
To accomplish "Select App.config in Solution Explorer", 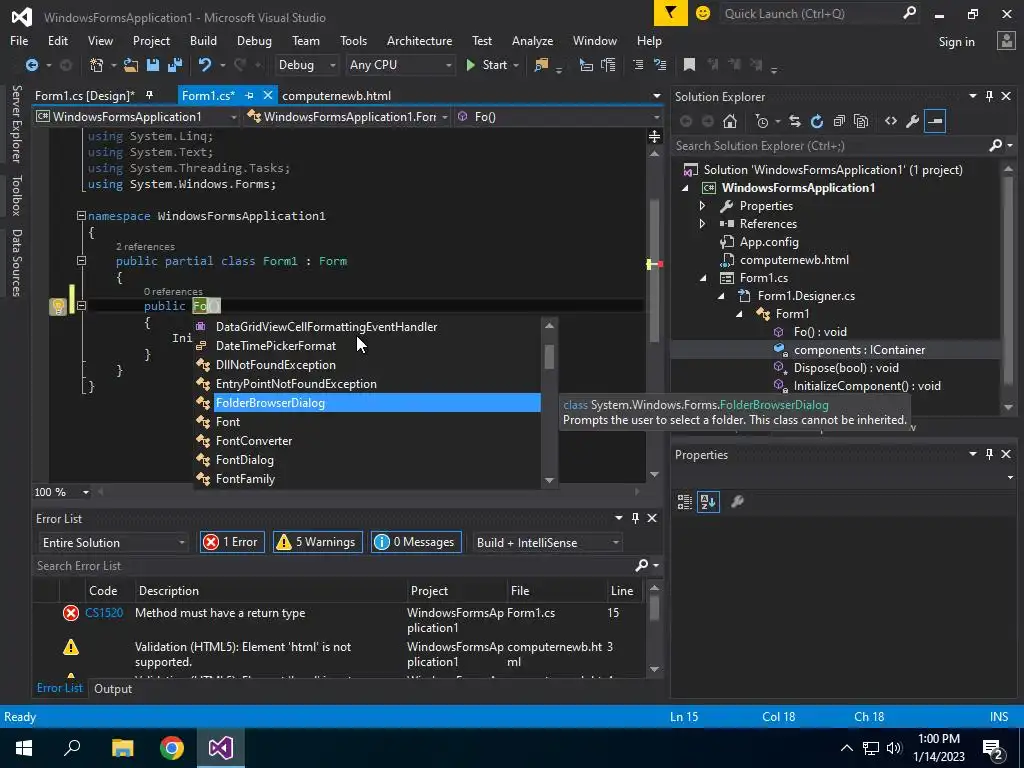I will [769, 242].
